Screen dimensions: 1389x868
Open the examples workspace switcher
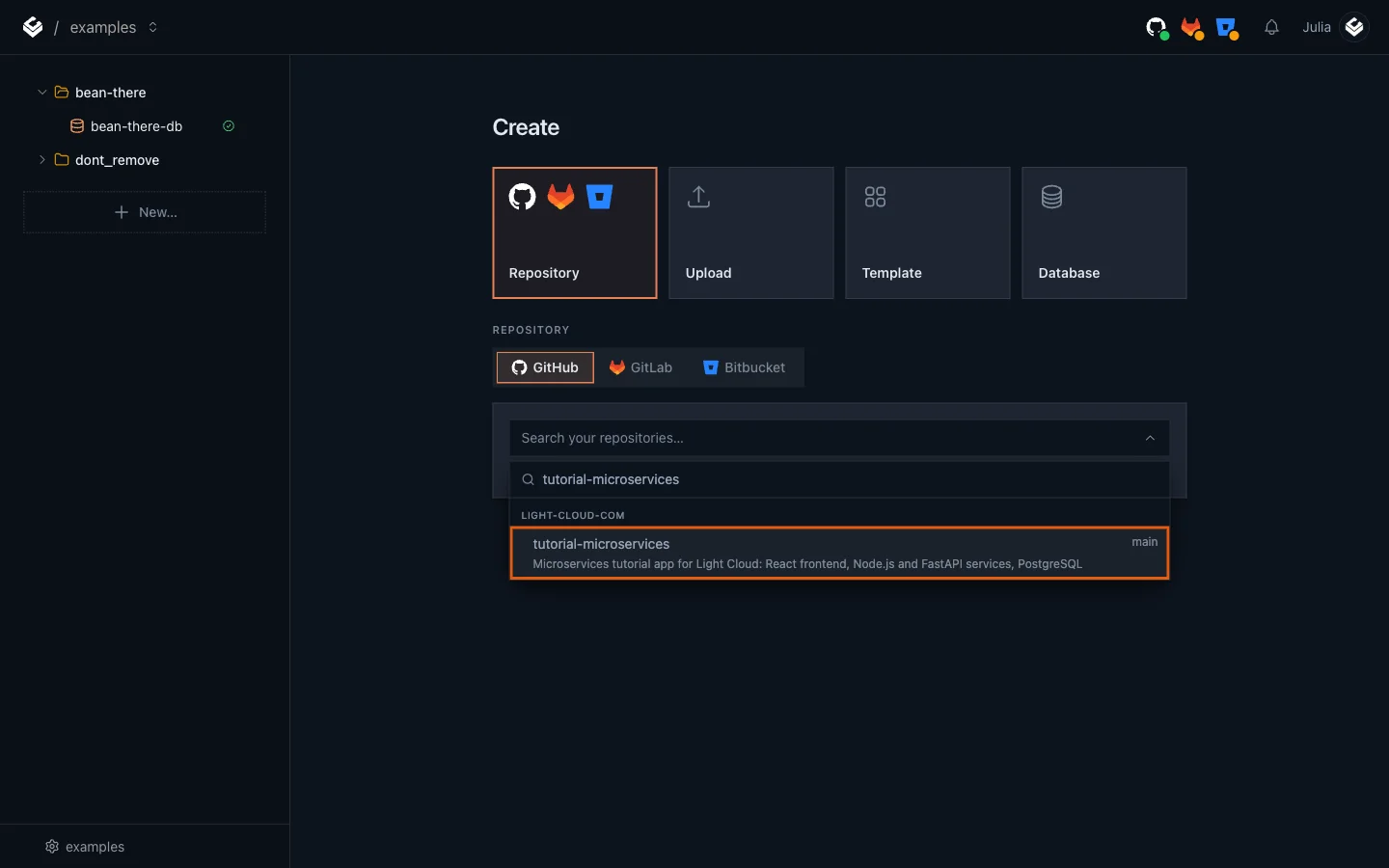pyautogui.click(x=114, y=27)
